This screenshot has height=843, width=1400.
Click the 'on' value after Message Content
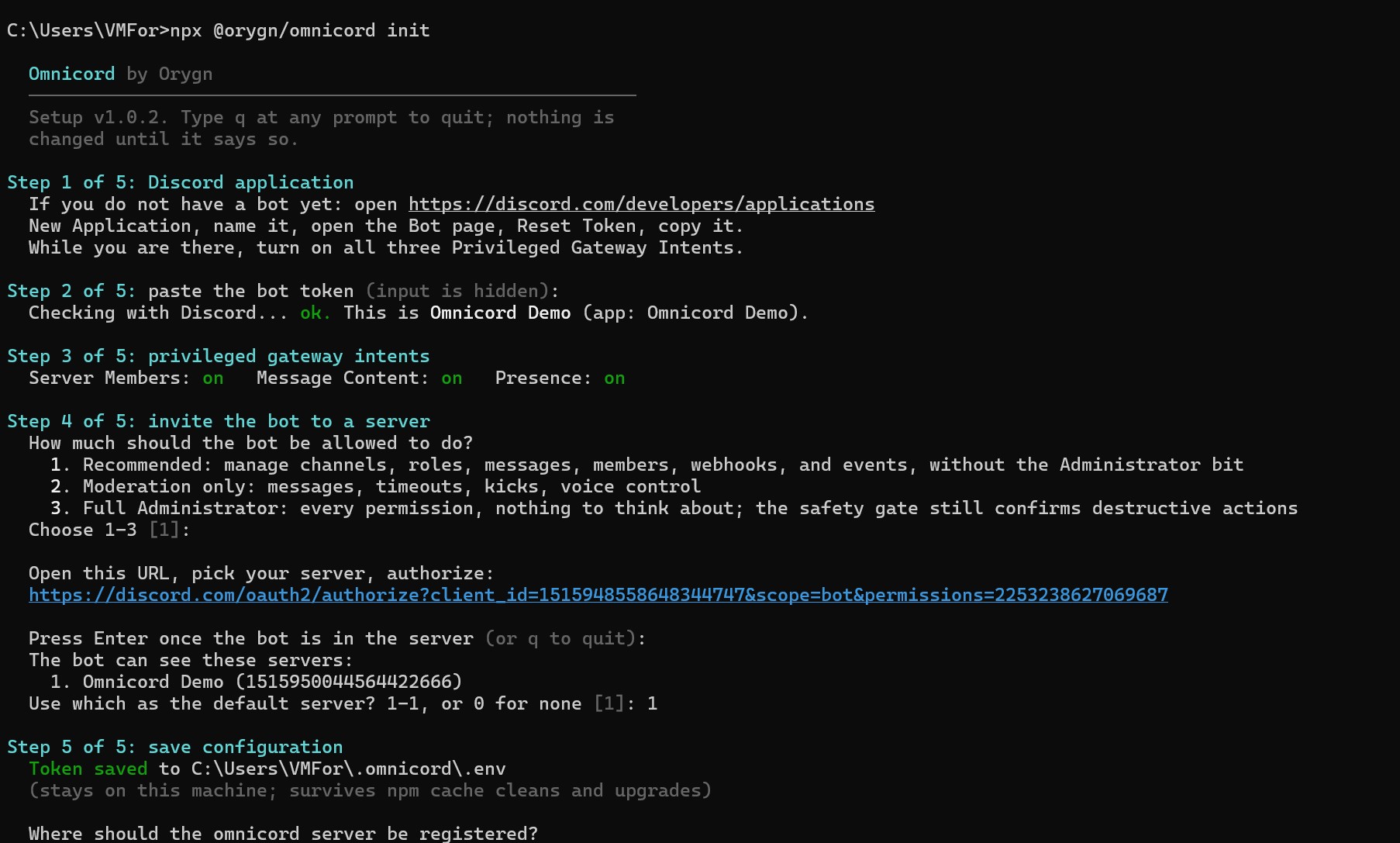pos(452,378)
